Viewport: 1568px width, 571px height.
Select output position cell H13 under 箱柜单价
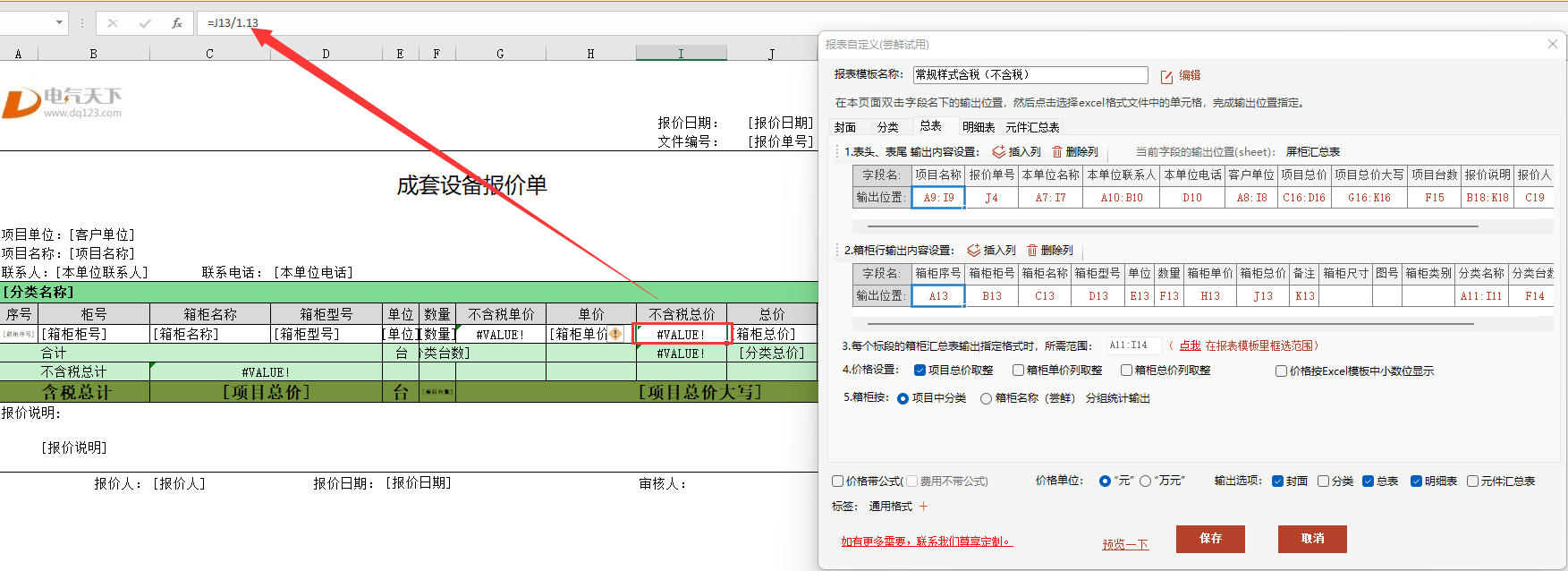(1210, 296)
